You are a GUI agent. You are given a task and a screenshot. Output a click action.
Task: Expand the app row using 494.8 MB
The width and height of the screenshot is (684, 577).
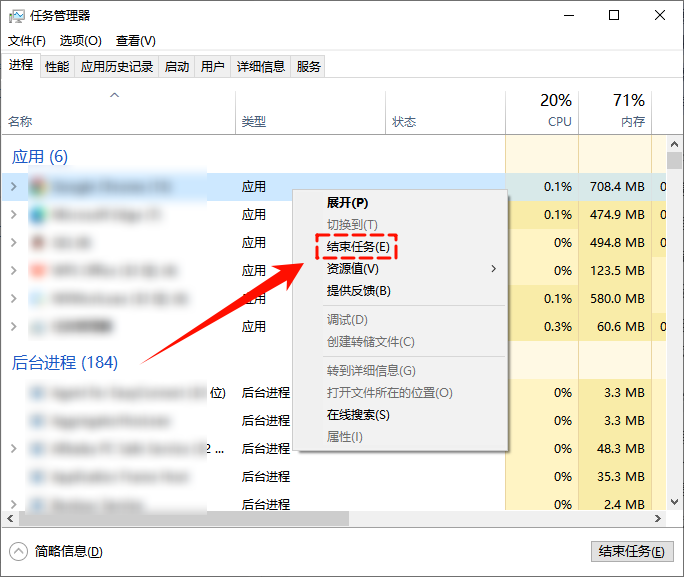(x=14, y=242)
